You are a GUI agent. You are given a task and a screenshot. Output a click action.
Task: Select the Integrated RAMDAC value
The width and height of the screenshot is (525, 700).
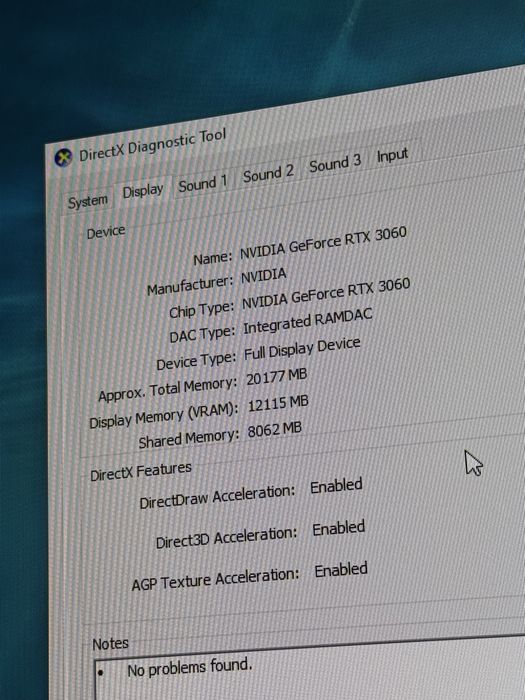click(x=308, y=321)
